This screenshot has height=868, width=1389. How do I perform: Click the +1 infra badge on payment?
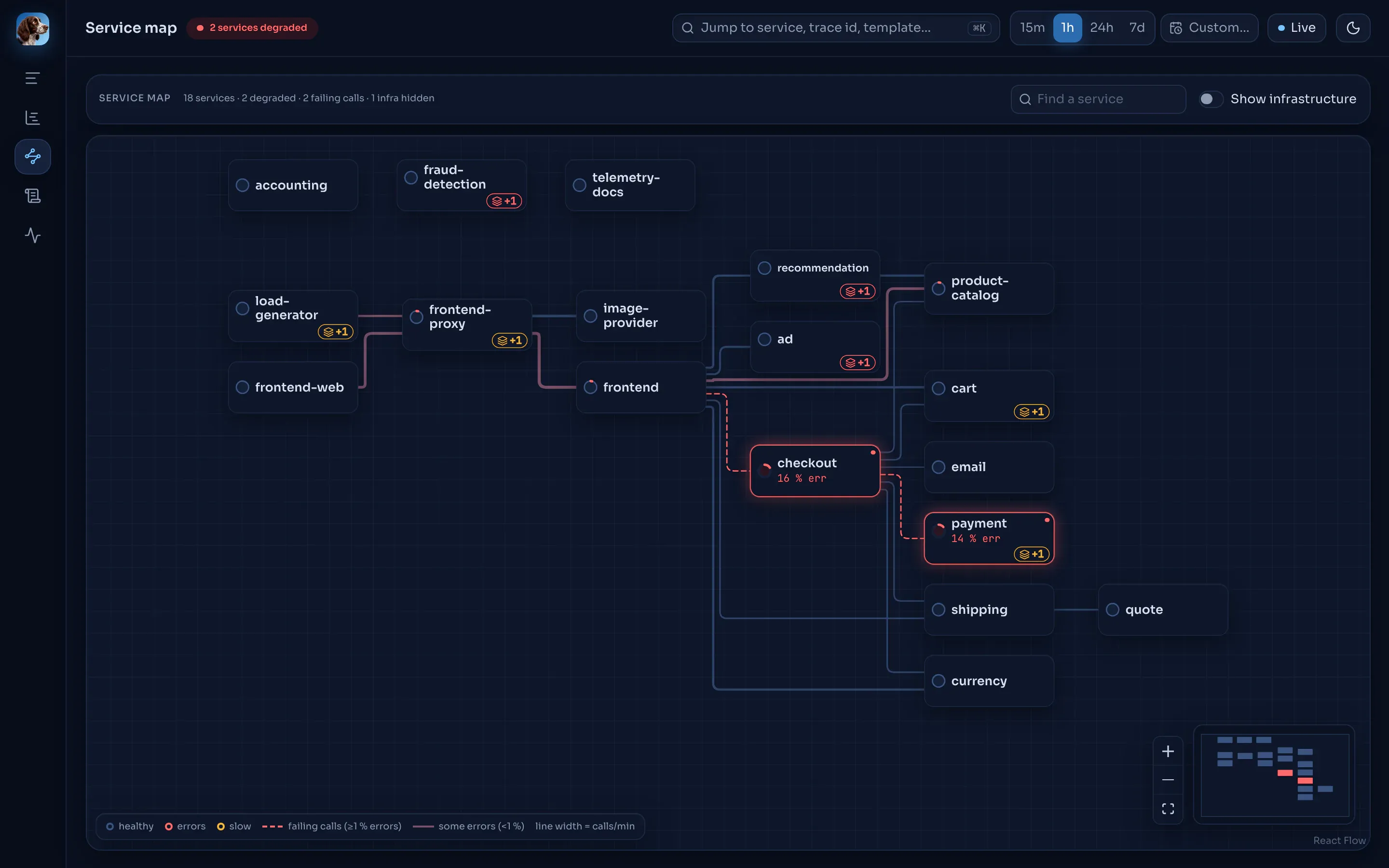[1032, 554]
